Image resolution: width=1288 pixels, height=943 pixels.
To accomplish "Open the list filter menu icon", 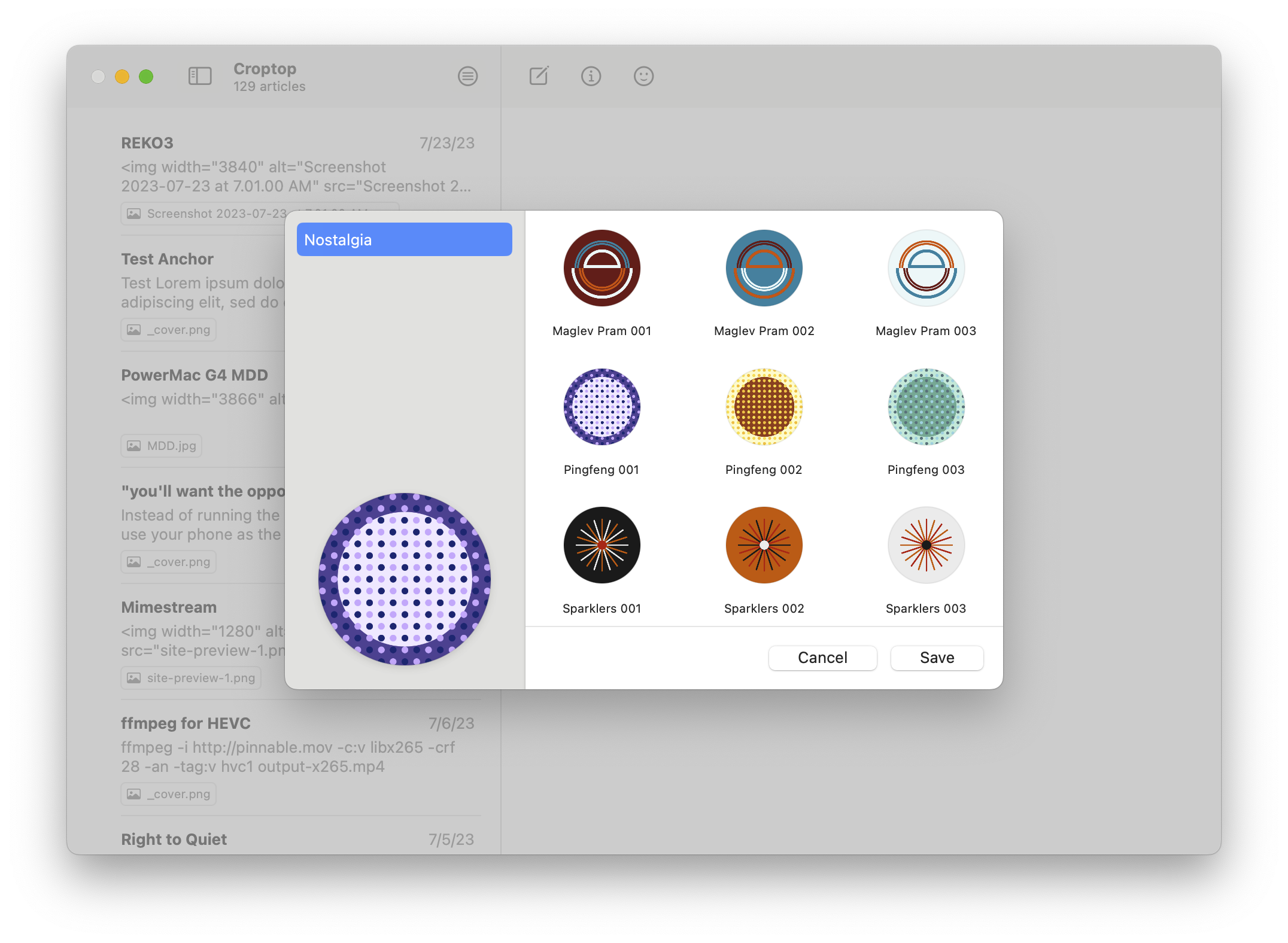I will pos(467,76).
